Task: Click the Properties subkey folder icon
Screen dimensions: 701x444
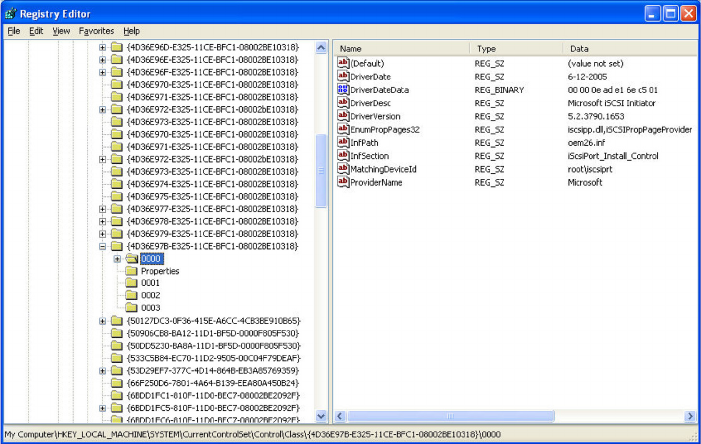Action: click(x=131, y=271)
